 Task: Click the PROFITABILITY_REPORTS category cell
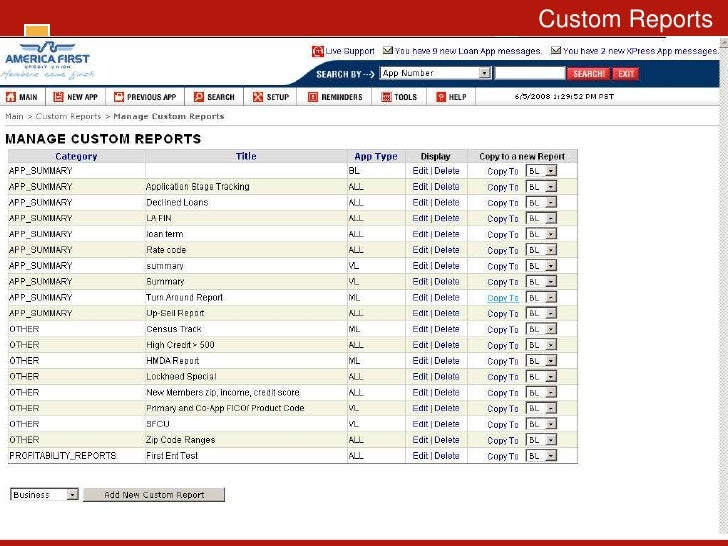coord(63,456)
